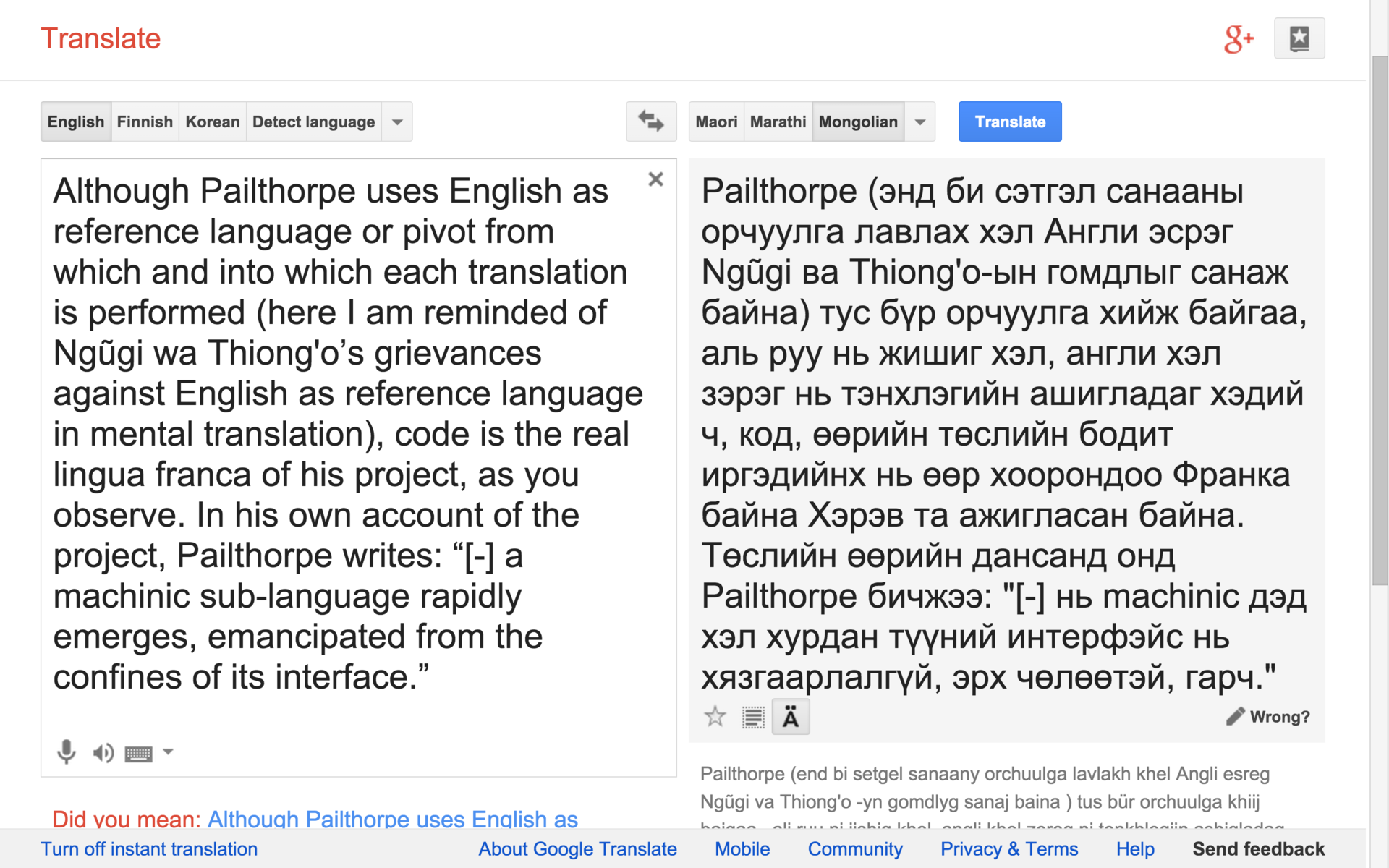Listen to source text via speaker icon
This screenshot has height=868, width=1389.
point(103,753)
